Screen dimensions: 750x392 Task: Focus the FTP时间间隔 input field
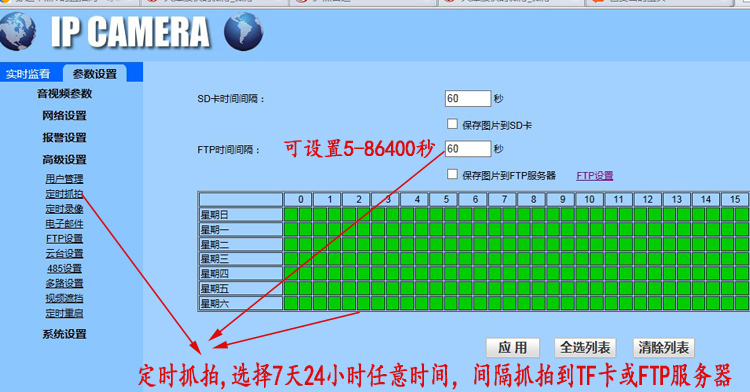pos(468,149)
